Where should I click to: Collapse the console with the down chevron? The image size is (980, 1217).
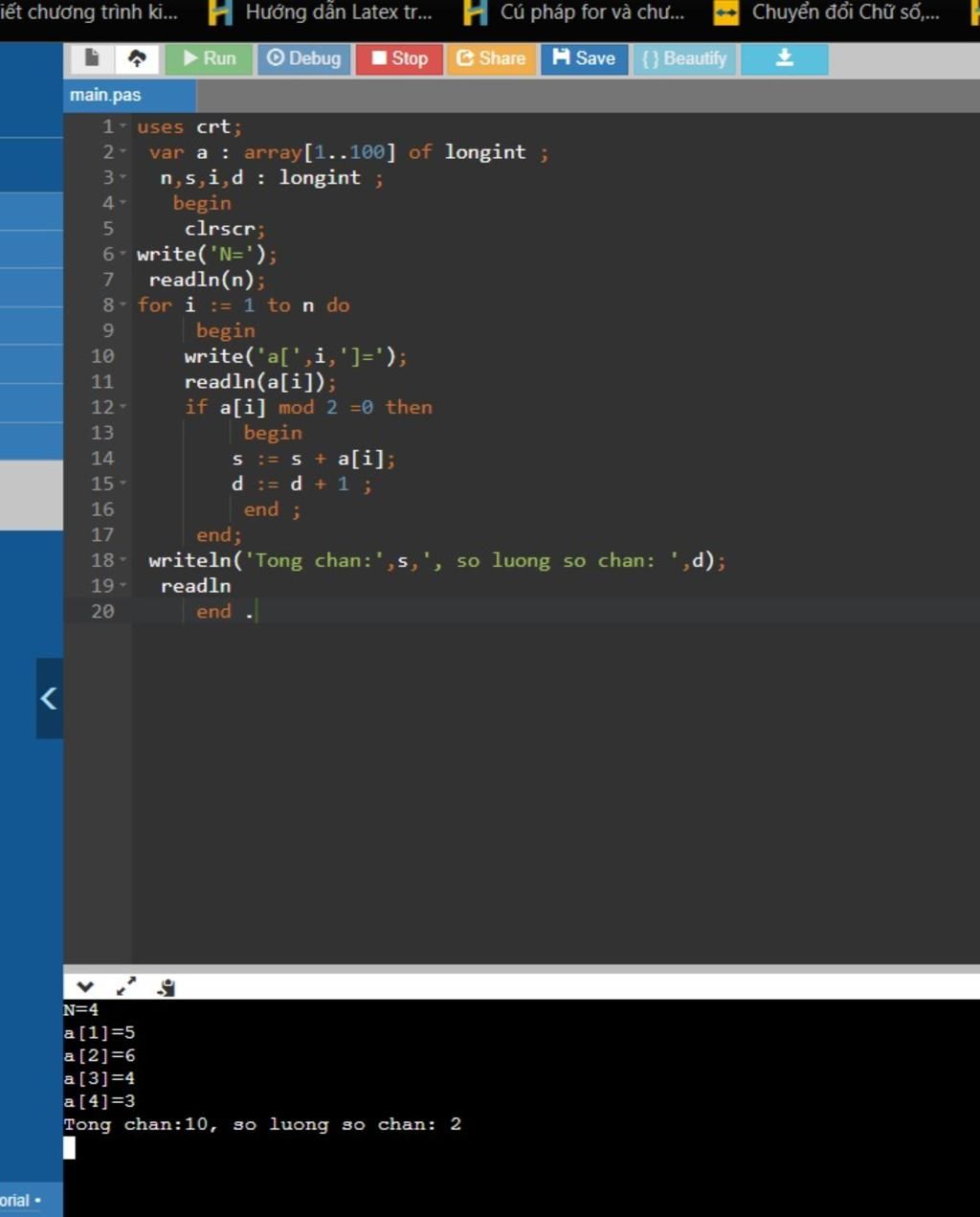[85, 986]
